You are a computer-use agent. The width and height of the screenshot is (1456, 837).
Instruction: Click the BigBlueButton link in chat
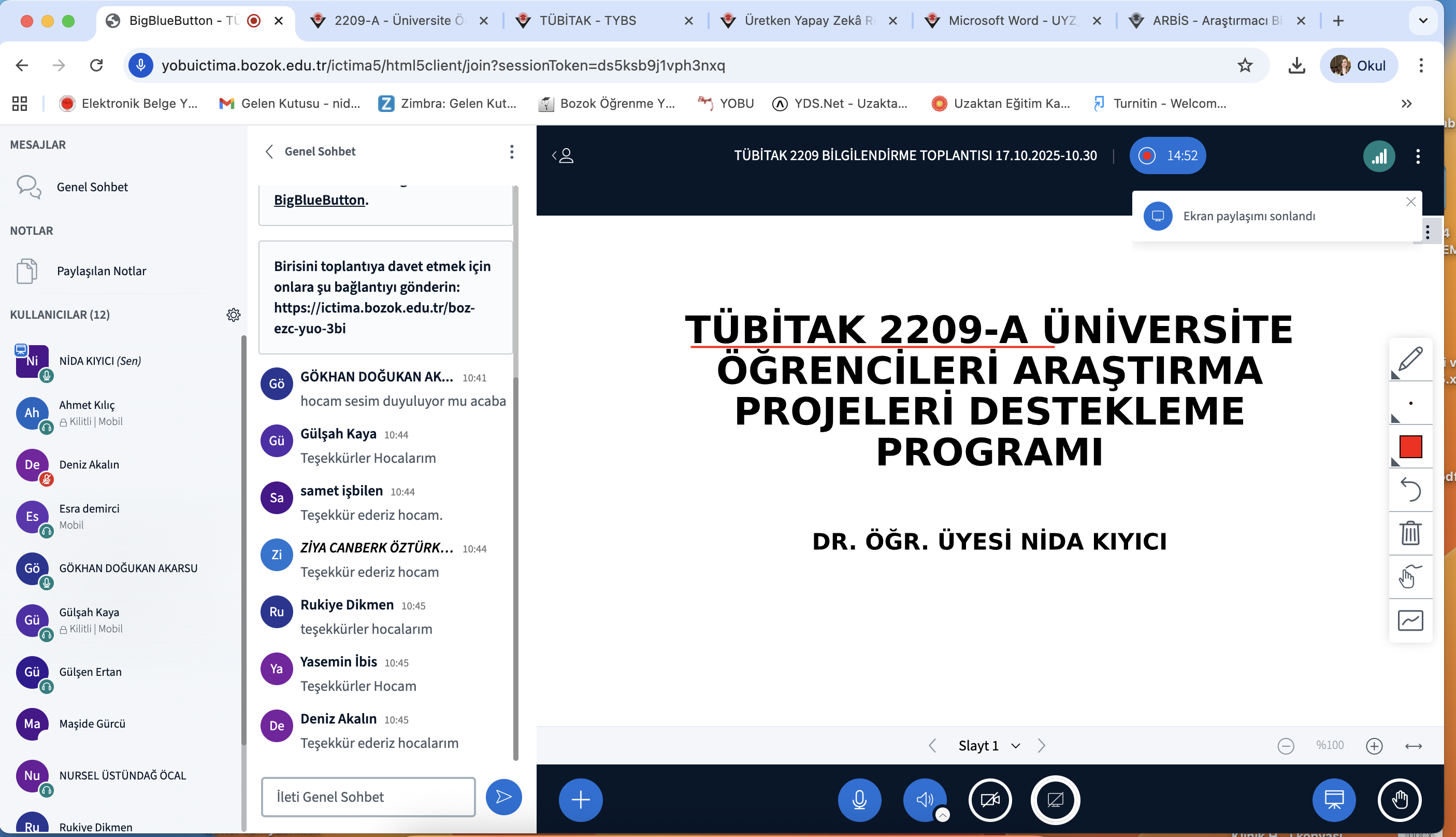[320, 200]
